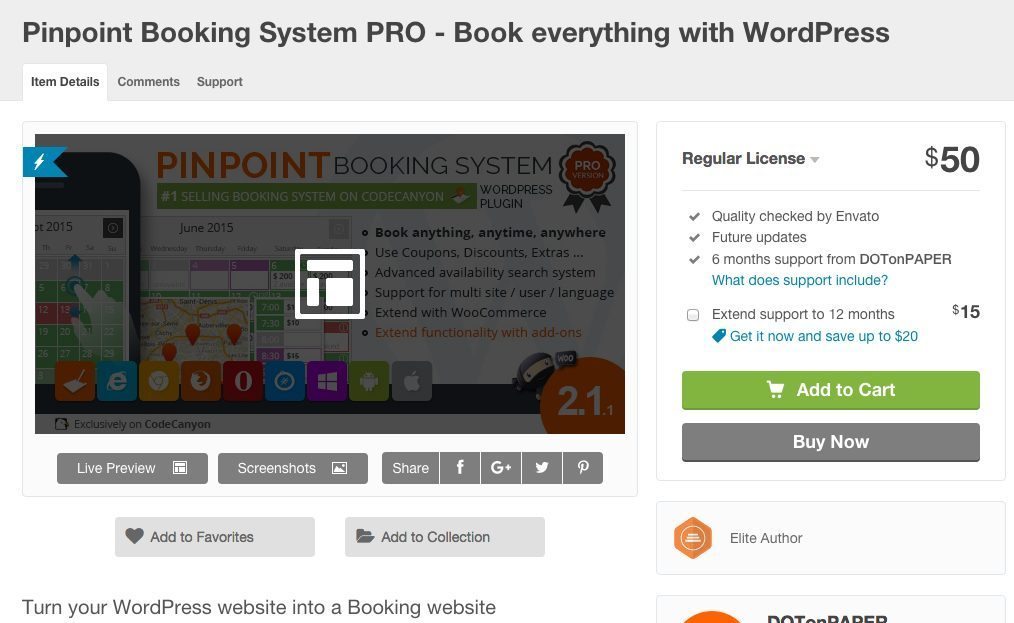Click the Opera icon in the banner
This screenshot has height=623, width=1014.
[x=243, y=381]
